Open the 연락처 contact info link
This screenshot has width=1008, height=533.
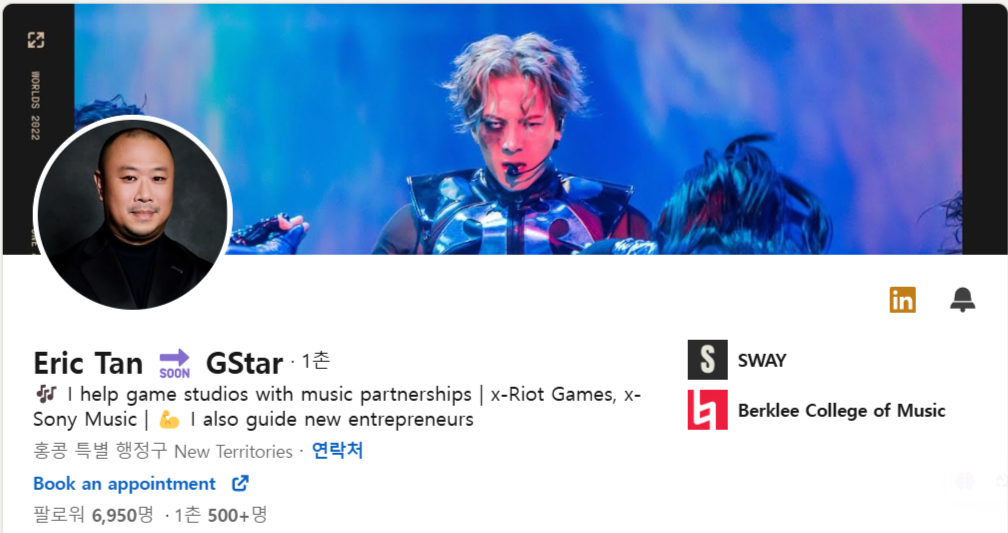coord(338,451)
